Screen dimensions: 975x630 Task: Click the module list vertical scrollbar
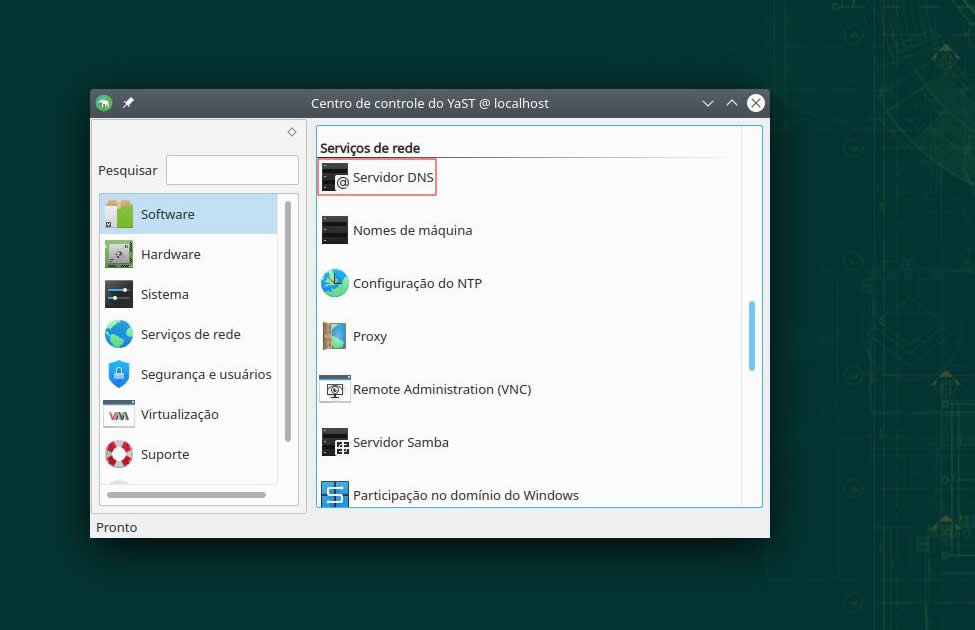pyautogui.click(x=751, y=336)
